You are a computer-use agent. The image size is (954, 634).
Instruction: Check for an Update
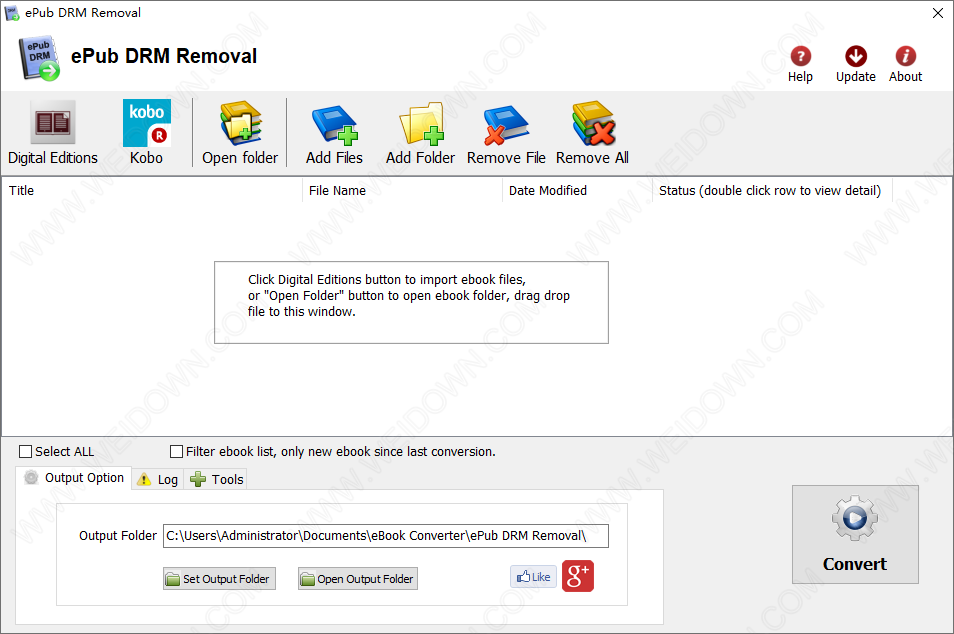[x=855, y=64]
